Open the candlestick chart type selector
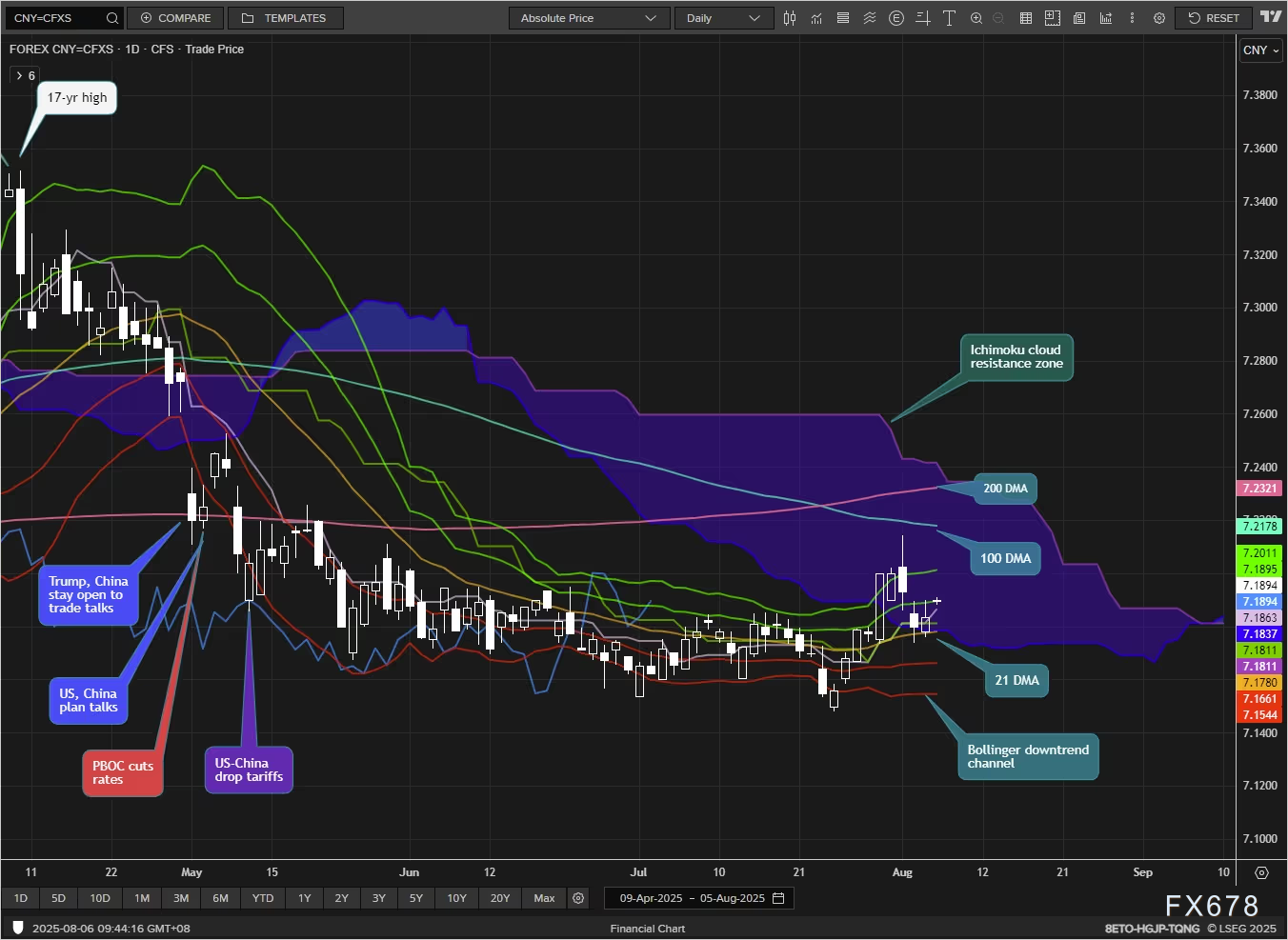Viewport: 1288px width, 940px height. tap(790, 18)
